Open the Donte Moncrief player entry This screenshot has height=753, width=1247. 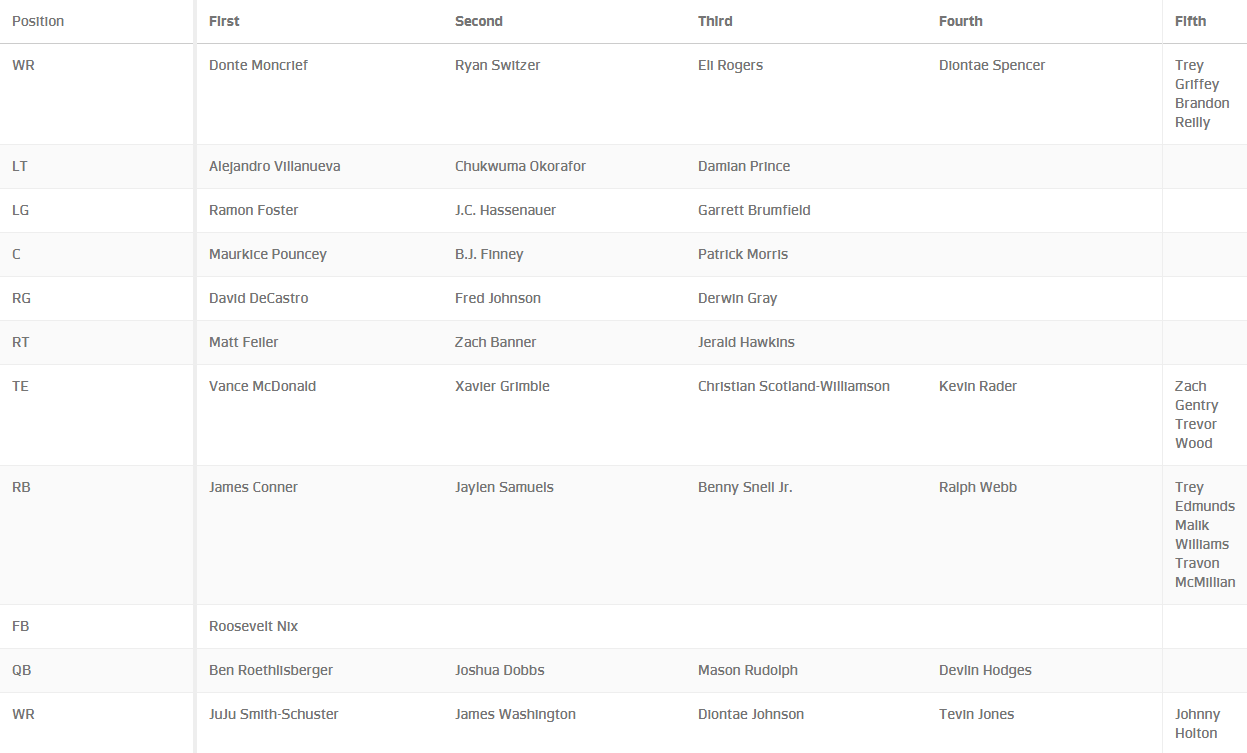(258, 65)
